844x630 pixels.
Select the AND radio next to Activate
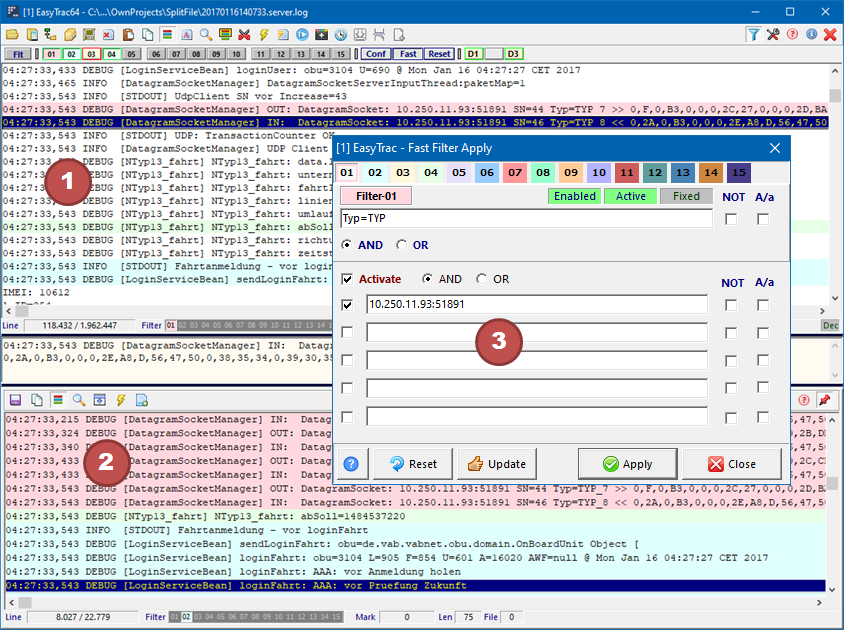(427, 279)
